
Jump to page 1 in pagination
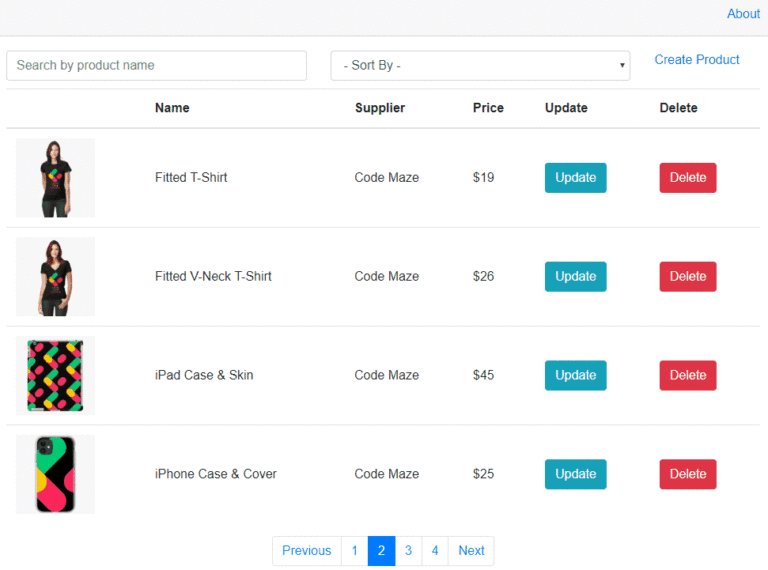[x=354, y=551]
